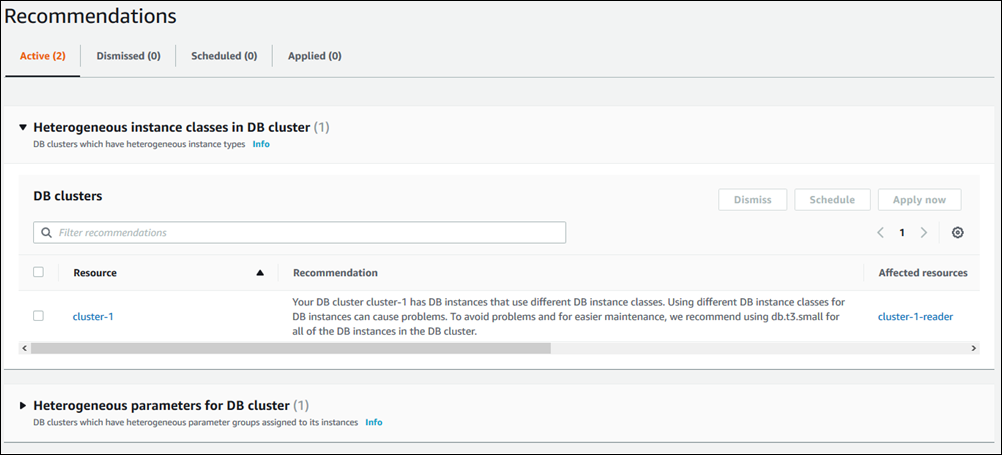Collapse Heterogeneous instance classes section
The image size is (1002, 455).
tap(23, 128)
